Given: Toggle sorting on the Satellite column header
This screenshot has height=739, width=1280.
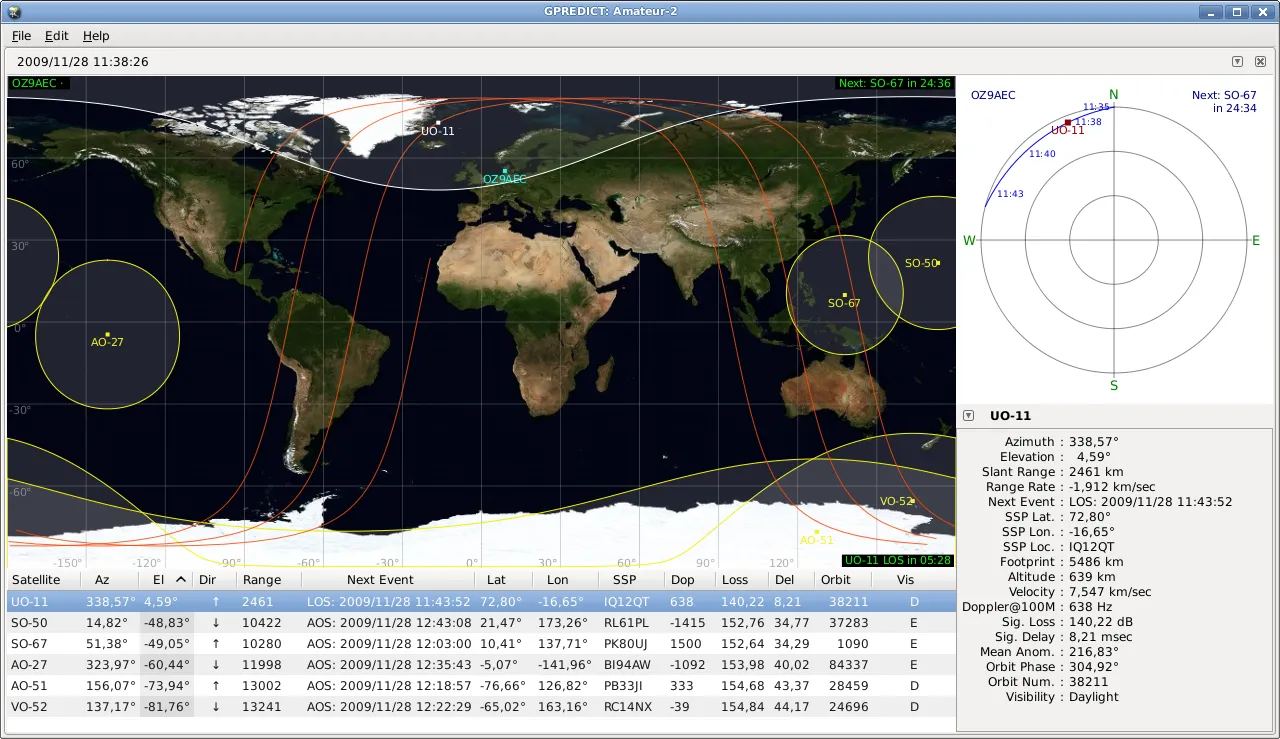Looking at the screenshot, I should (x=37, y=579).
